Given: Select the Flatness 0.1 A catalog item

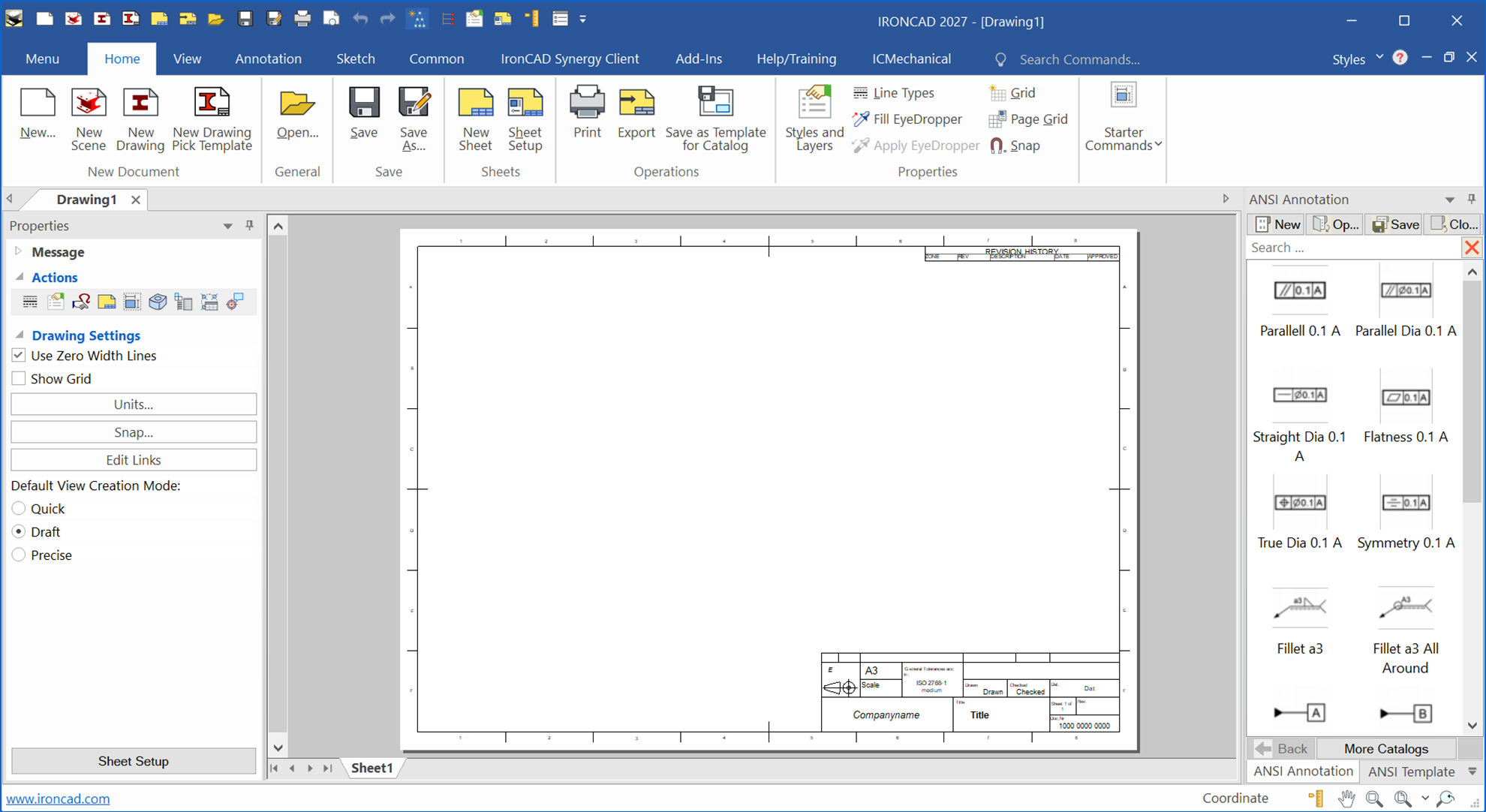Looking at the screenshot, I should point(1405,408).
